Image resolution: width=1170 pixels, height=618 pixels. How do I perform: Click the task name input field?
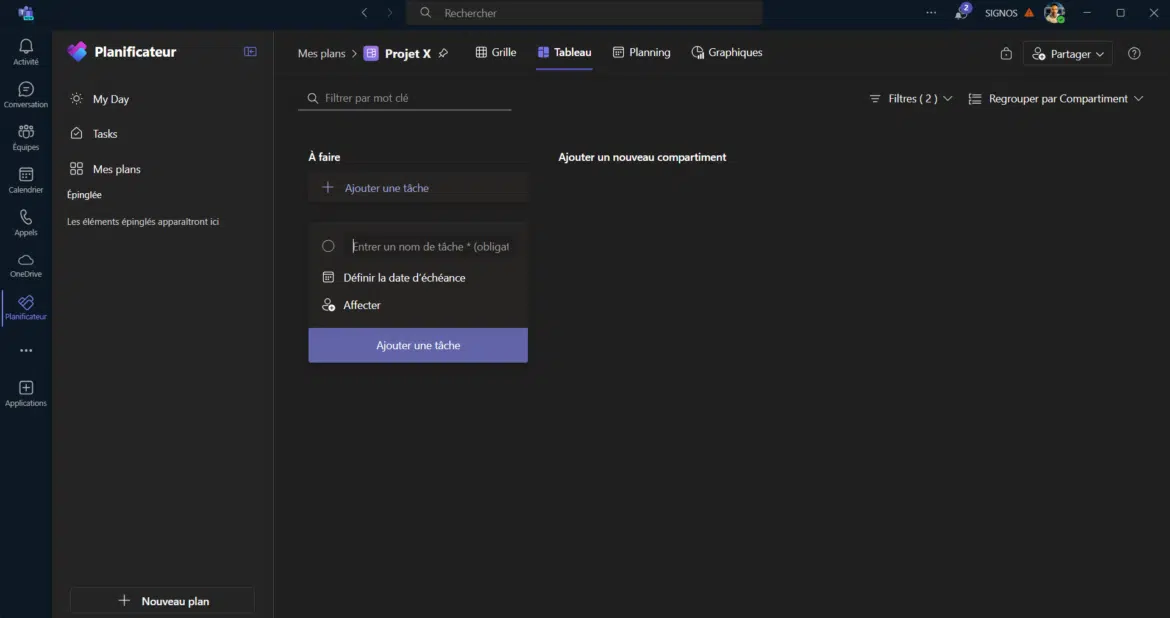[x=430, y=246]
